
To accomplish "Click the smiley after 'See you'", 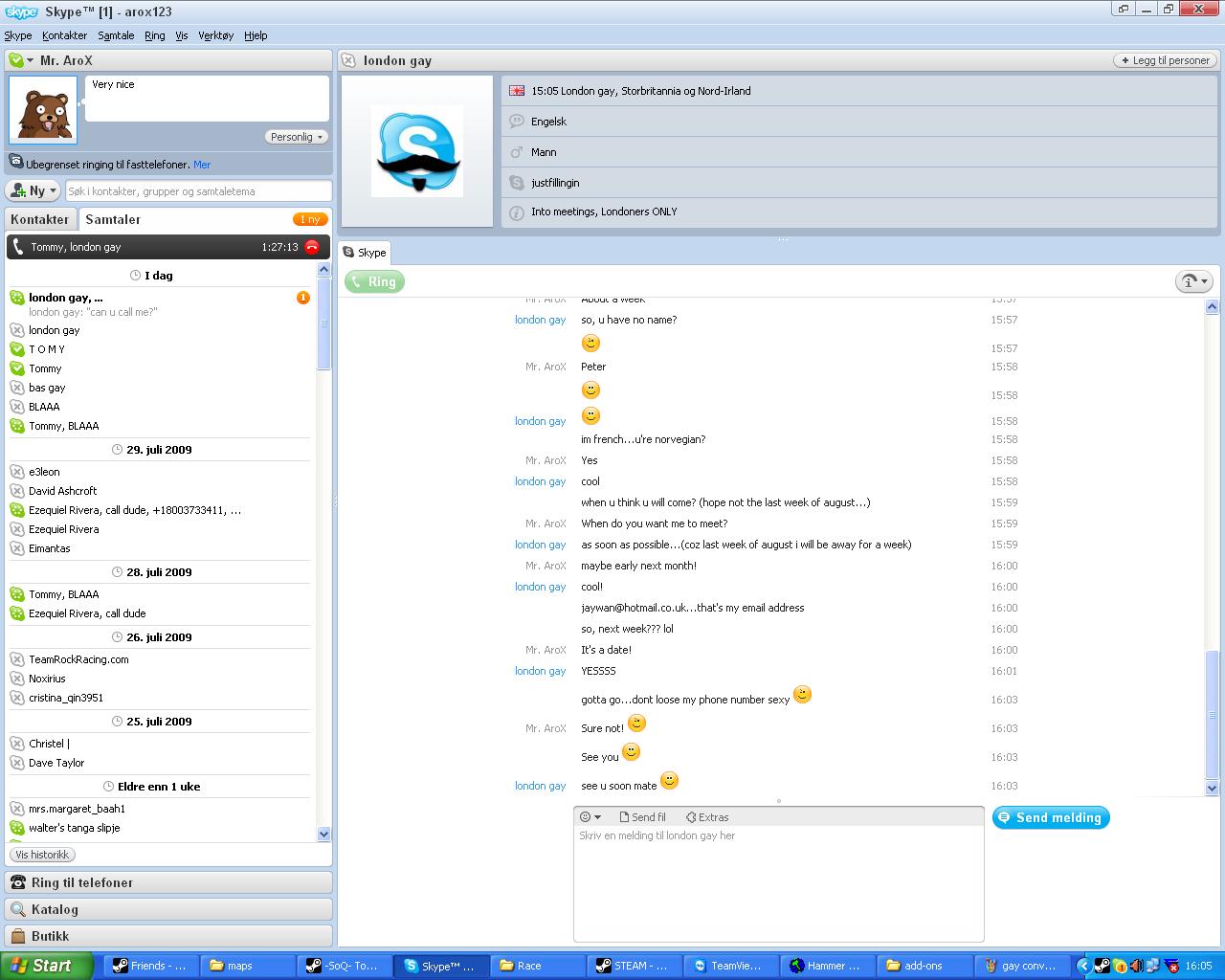I will click(631, 752).
